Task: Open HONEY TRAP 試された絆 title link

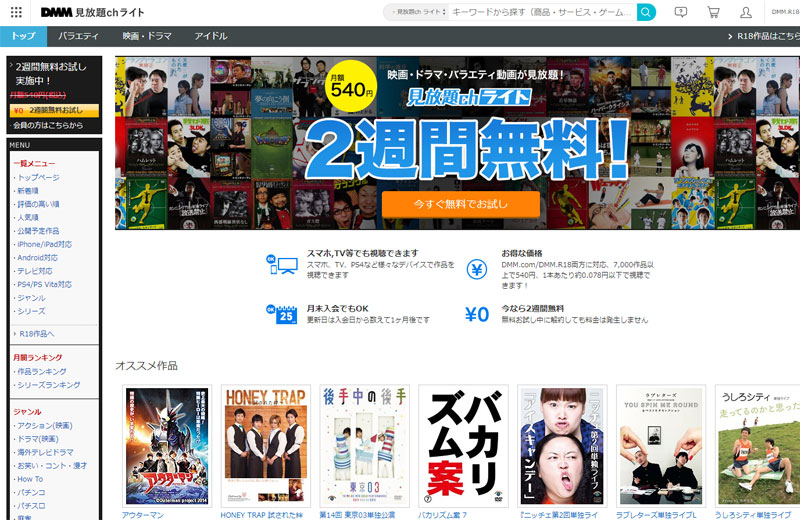Action: point(262,515)
